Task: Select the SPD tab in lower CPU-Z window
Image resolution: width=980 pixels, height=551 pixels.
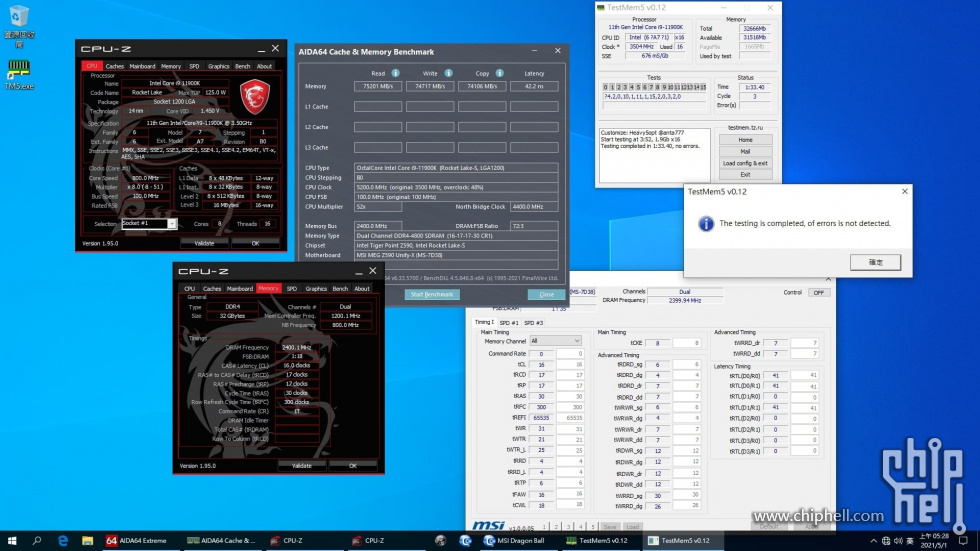Action: click(x=291, y=289)
